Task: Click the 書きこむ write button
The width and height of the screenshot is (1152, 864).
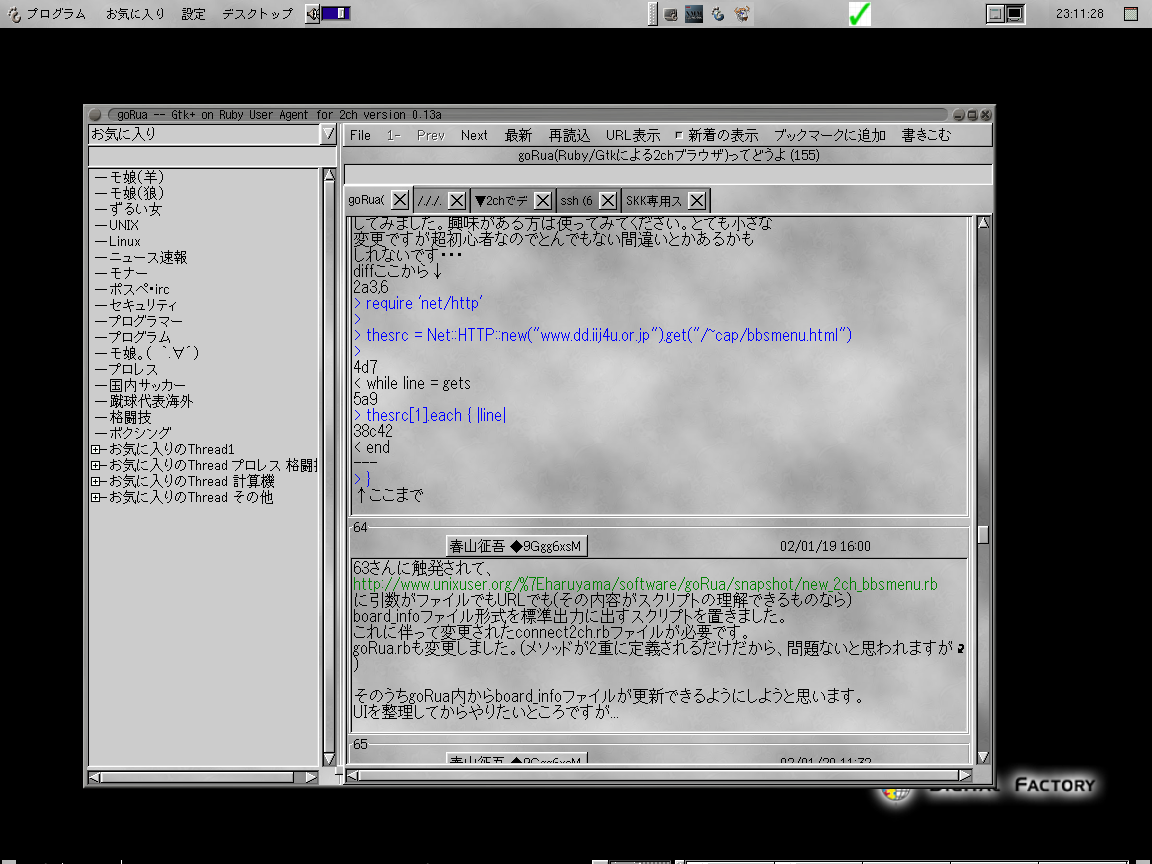Action: 926,135
